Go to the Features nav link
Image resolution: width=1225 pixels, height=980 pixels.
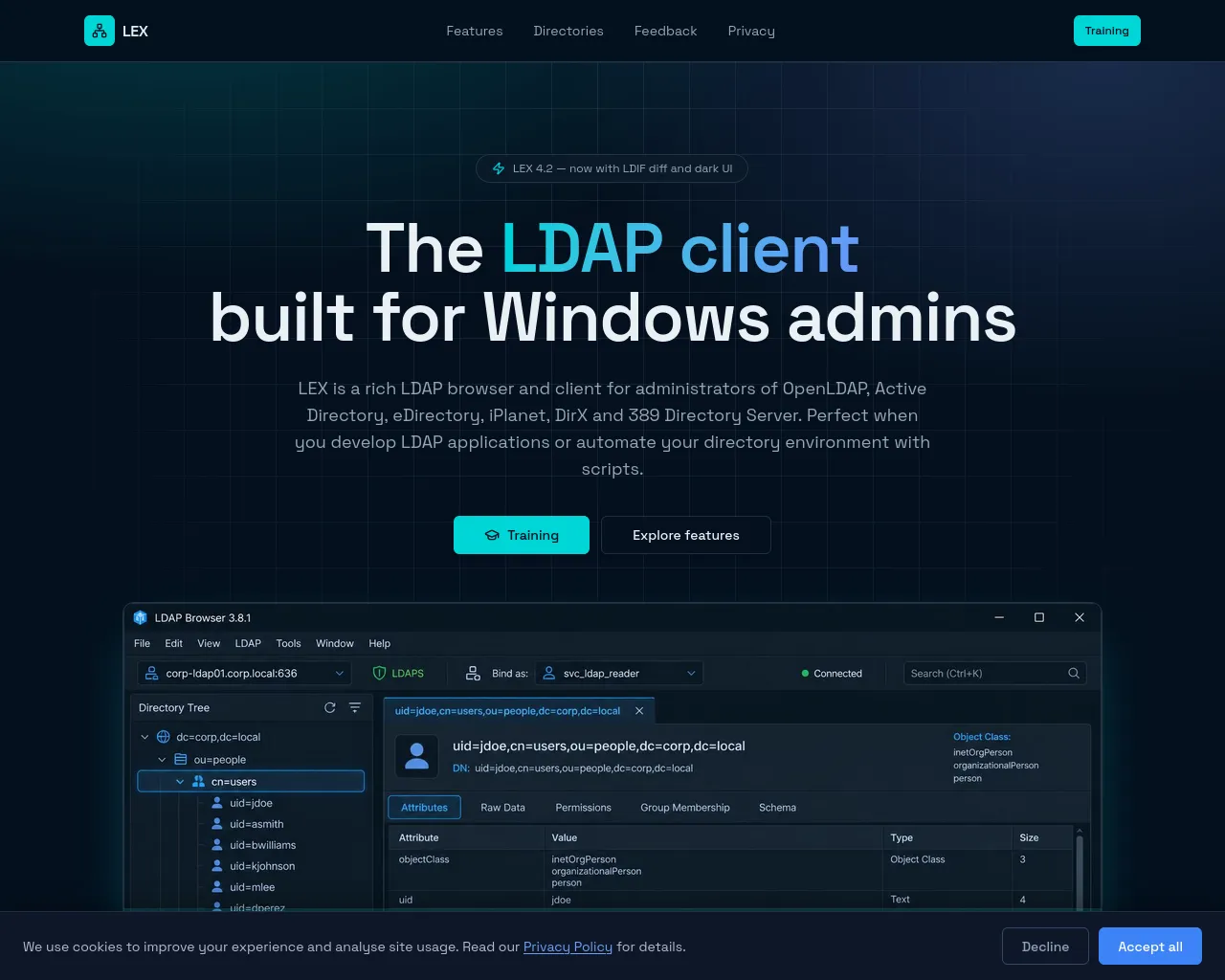475,31
